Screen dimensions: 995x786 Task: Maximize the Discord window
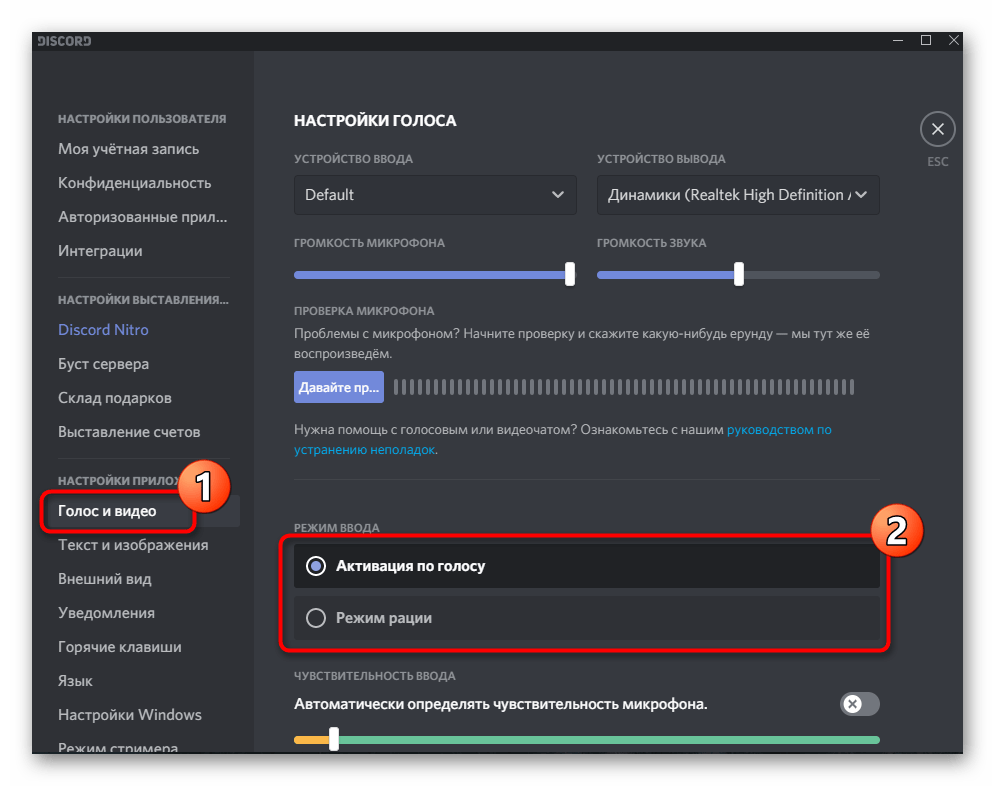(x=926, y=41)
